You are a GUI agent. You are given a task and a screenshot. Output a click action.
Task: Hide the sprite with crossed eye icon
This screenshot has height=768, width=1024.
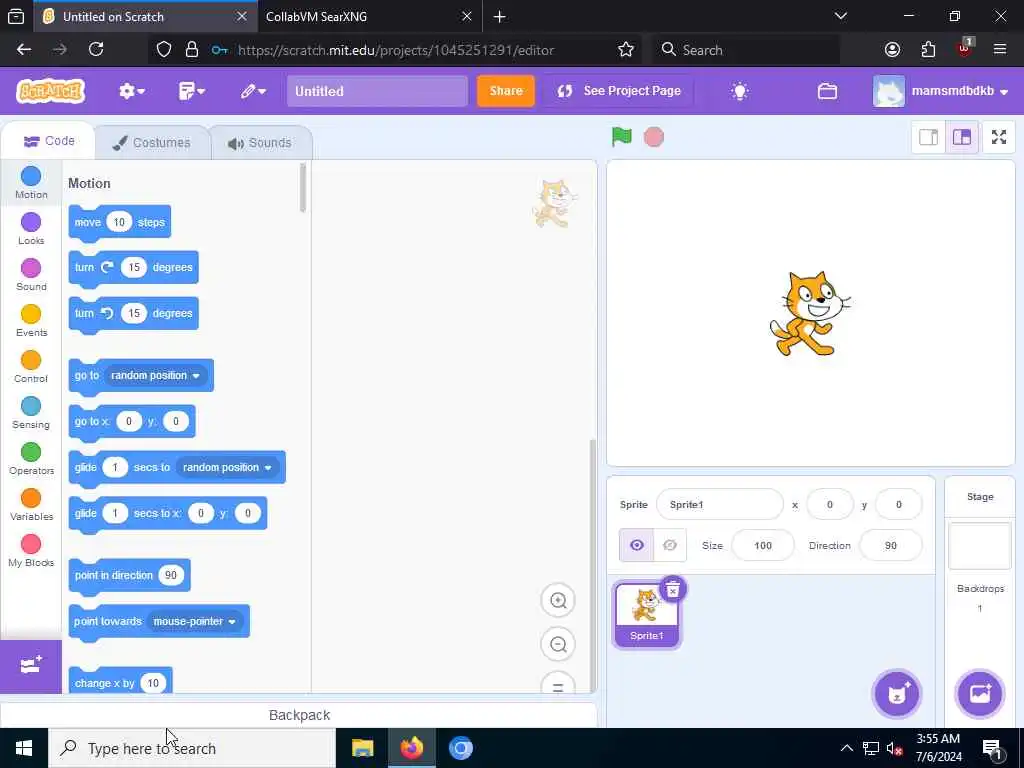(669, 545)
